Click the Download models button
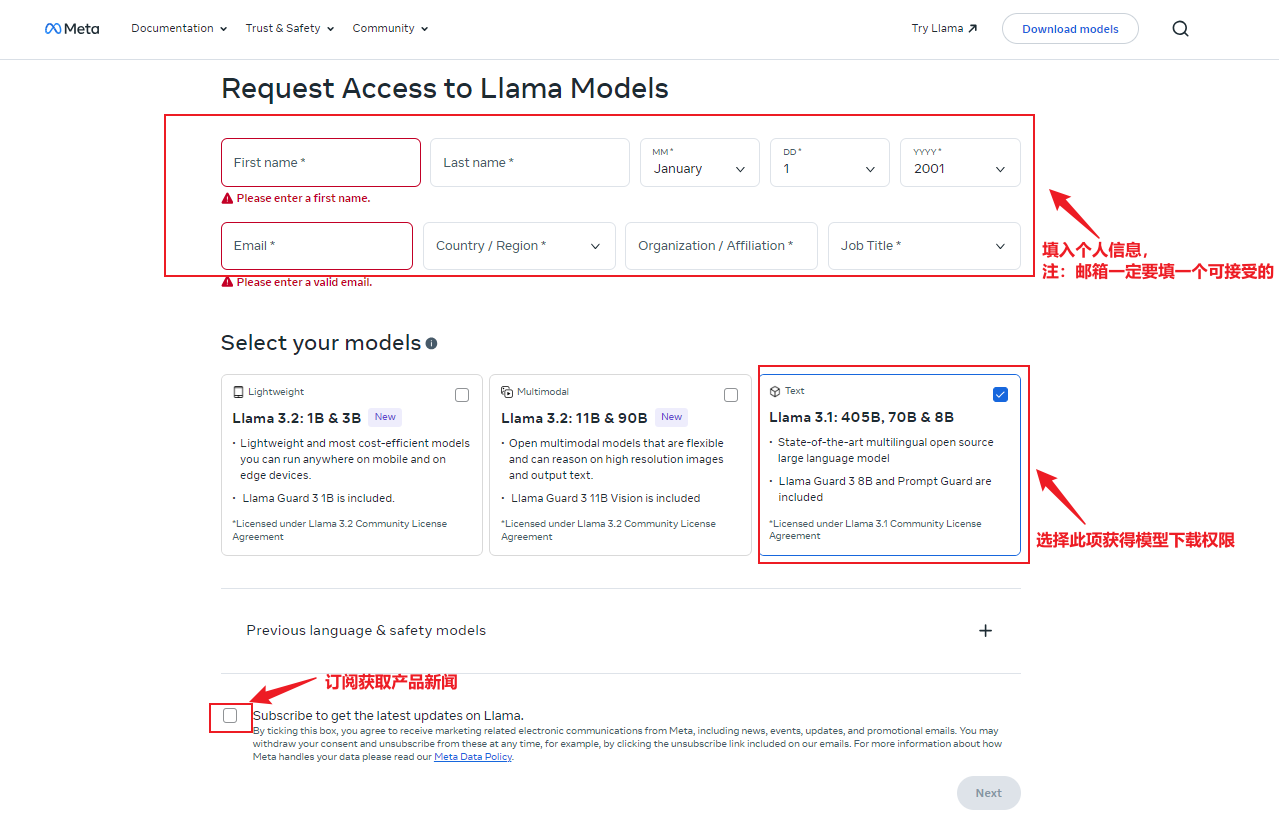The width and height of the screenshot is (1279, 825). (x=1070, y=29)
